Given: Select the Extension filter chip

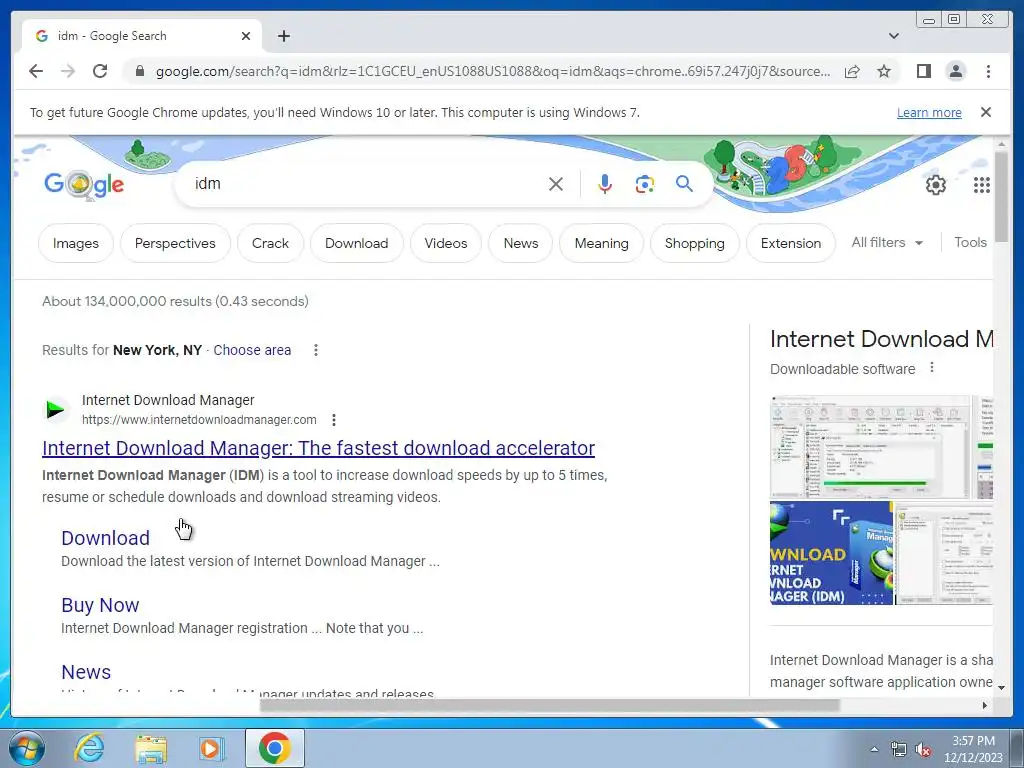Looking at the screenshot, I should pos(791,243).
